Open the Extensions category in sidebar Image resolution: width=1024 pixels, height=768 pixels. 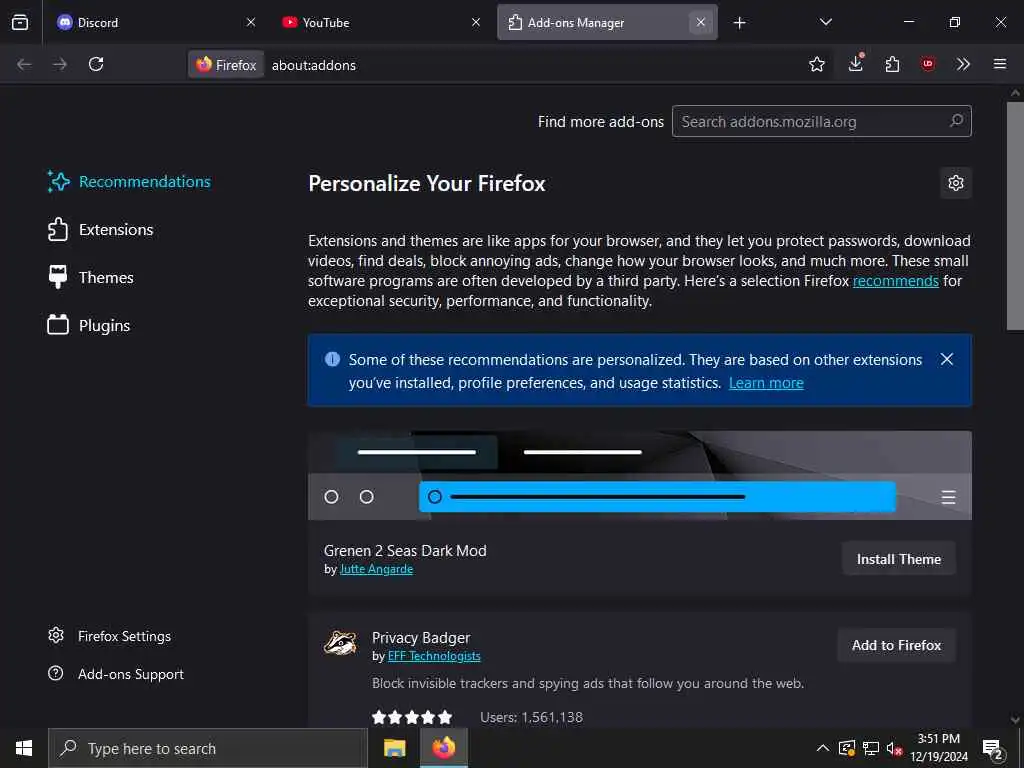coord(101,230)
